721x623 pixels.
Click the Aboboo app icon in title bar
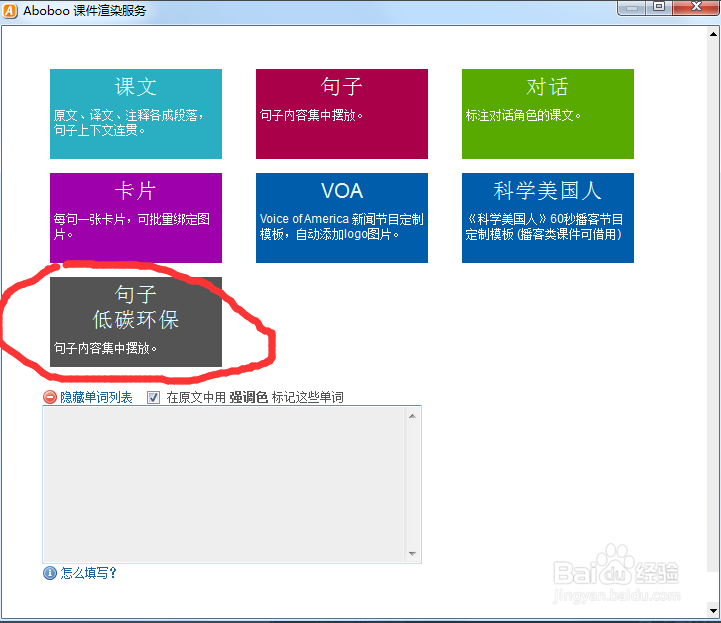(9, 10)
